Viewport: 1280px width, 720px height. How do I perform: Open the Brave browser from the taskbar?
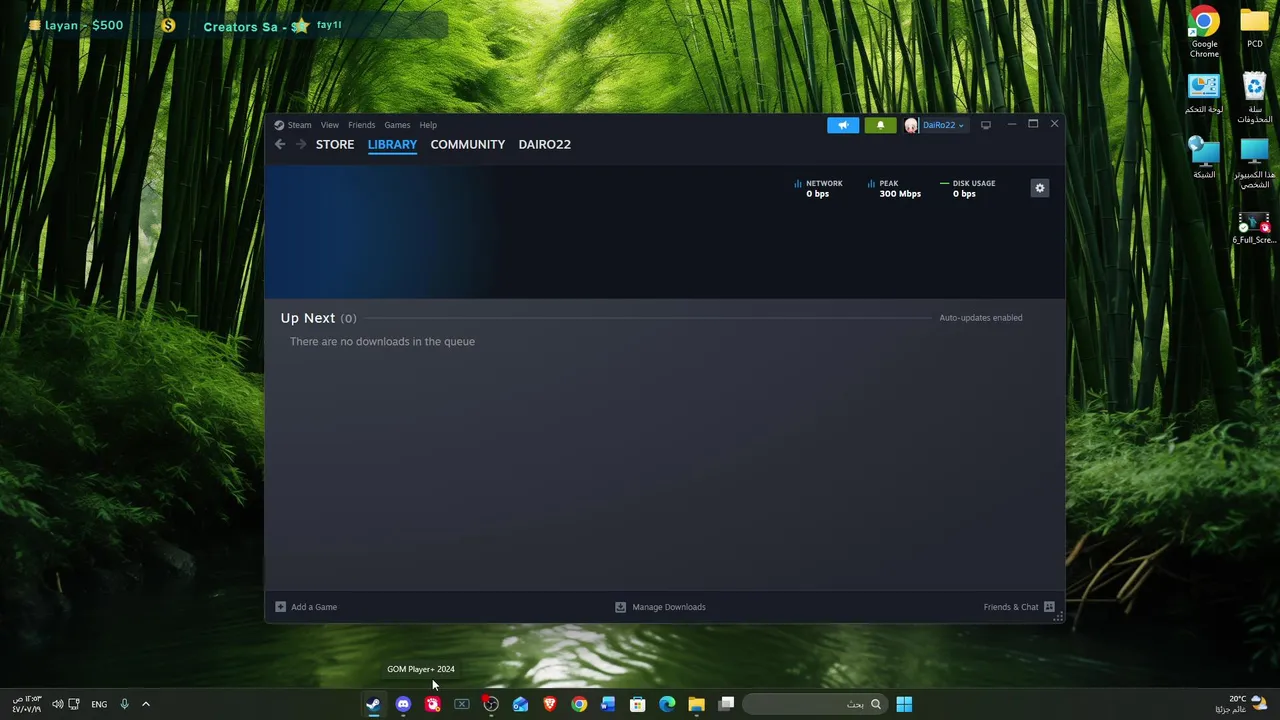click(x=549, y=704)
